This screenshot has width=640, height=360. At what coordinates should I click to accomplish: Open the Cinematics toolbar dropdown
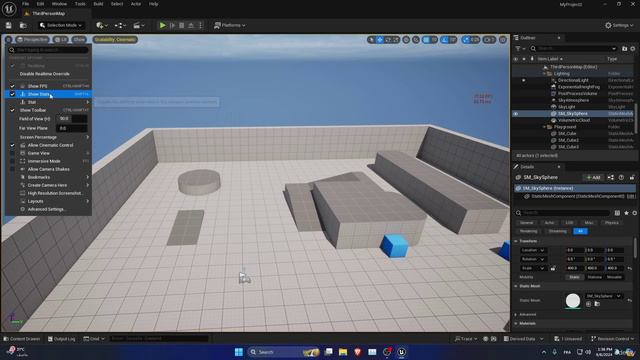coord(138,25)
